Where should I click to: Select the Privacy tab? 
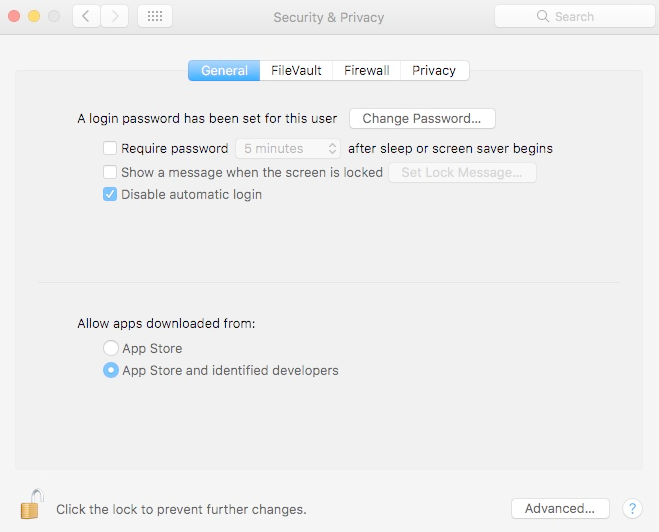coord(434,70)
